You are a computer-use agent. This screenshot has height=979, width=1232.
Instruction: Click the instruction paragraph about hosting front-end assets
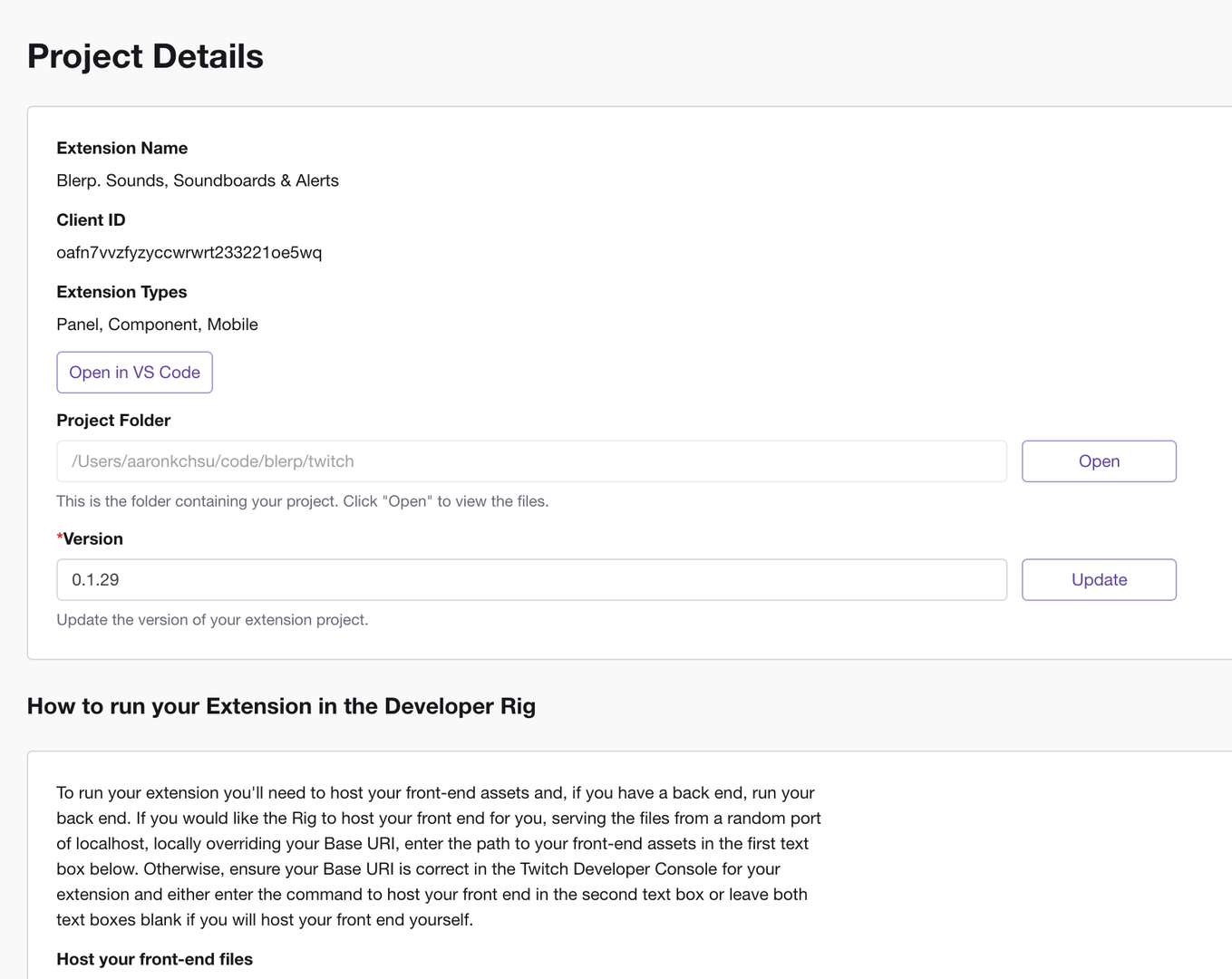(438, 856)
